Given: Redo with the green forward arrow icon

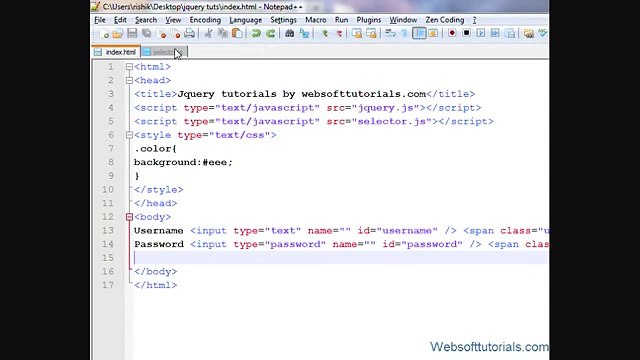Looking at the screenshot, I should click(270, 33).
